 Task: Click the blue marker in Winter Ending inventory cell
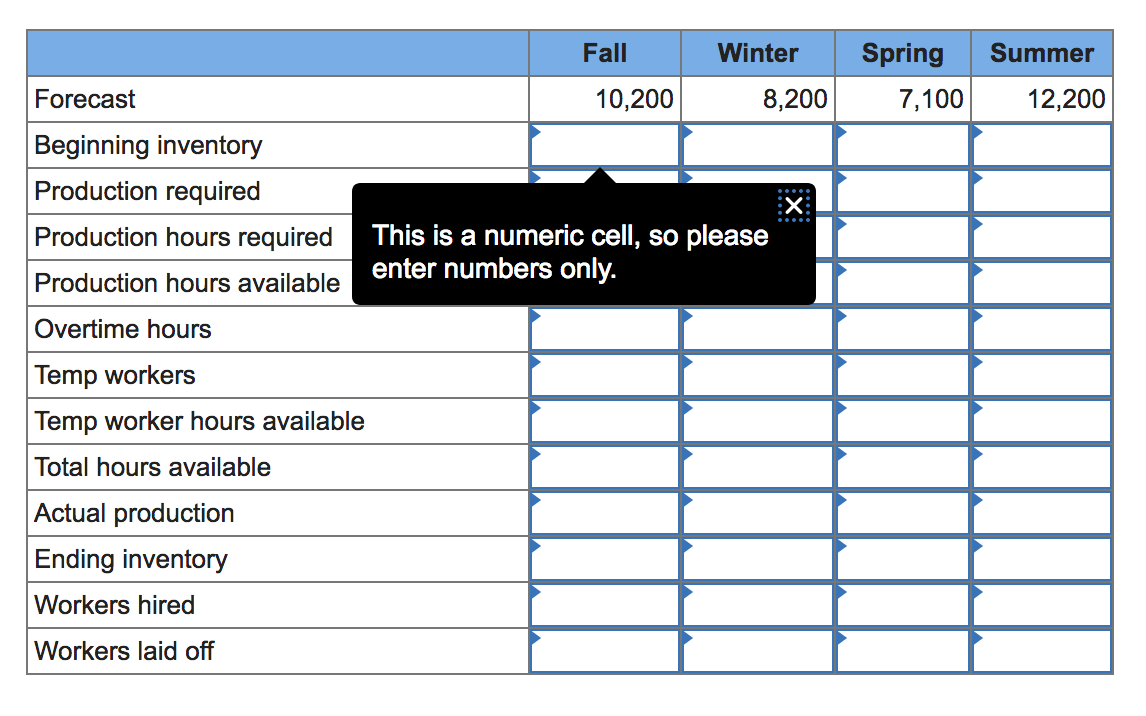686,546
